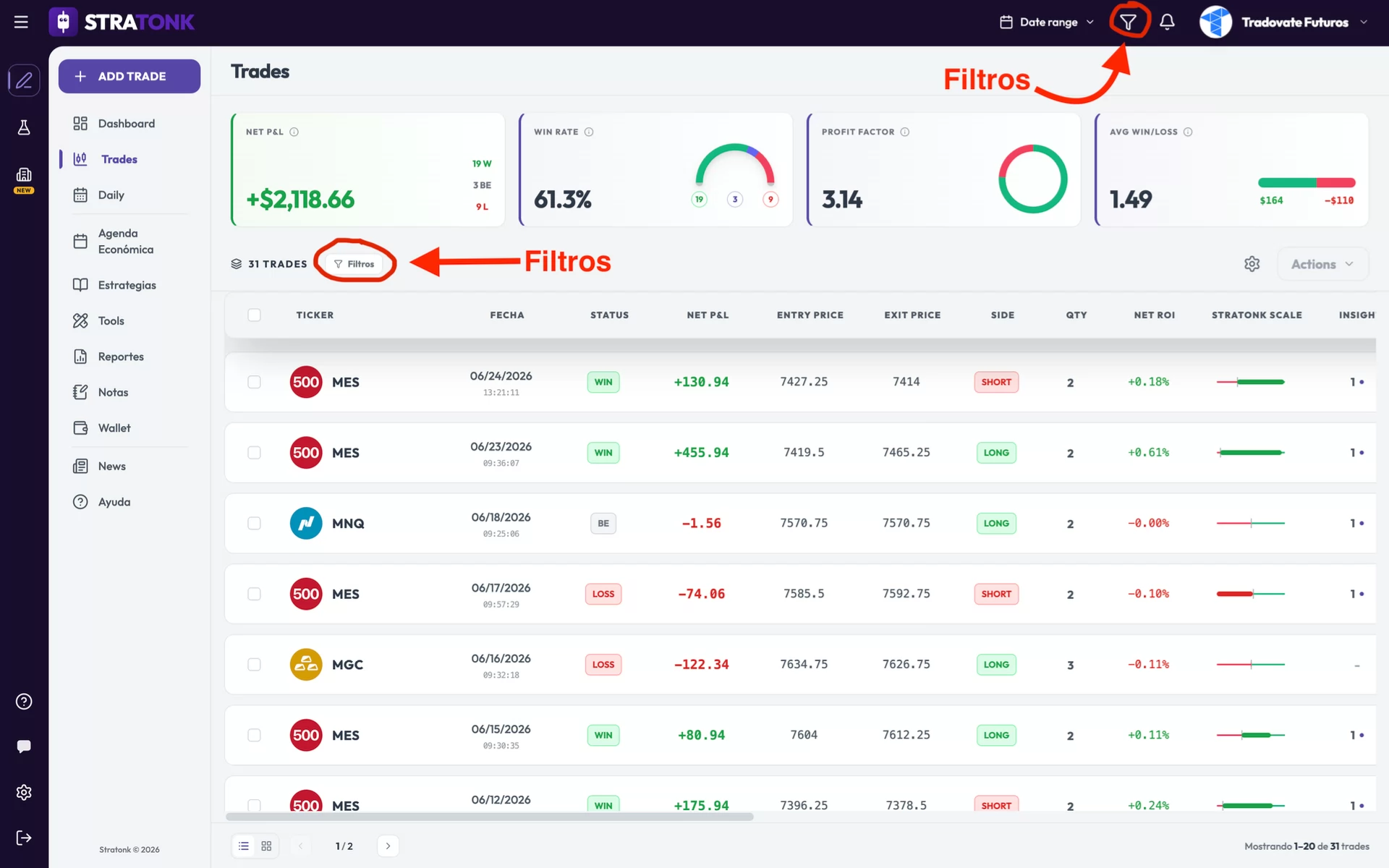Open the notifications bell

click(1167, 22)
